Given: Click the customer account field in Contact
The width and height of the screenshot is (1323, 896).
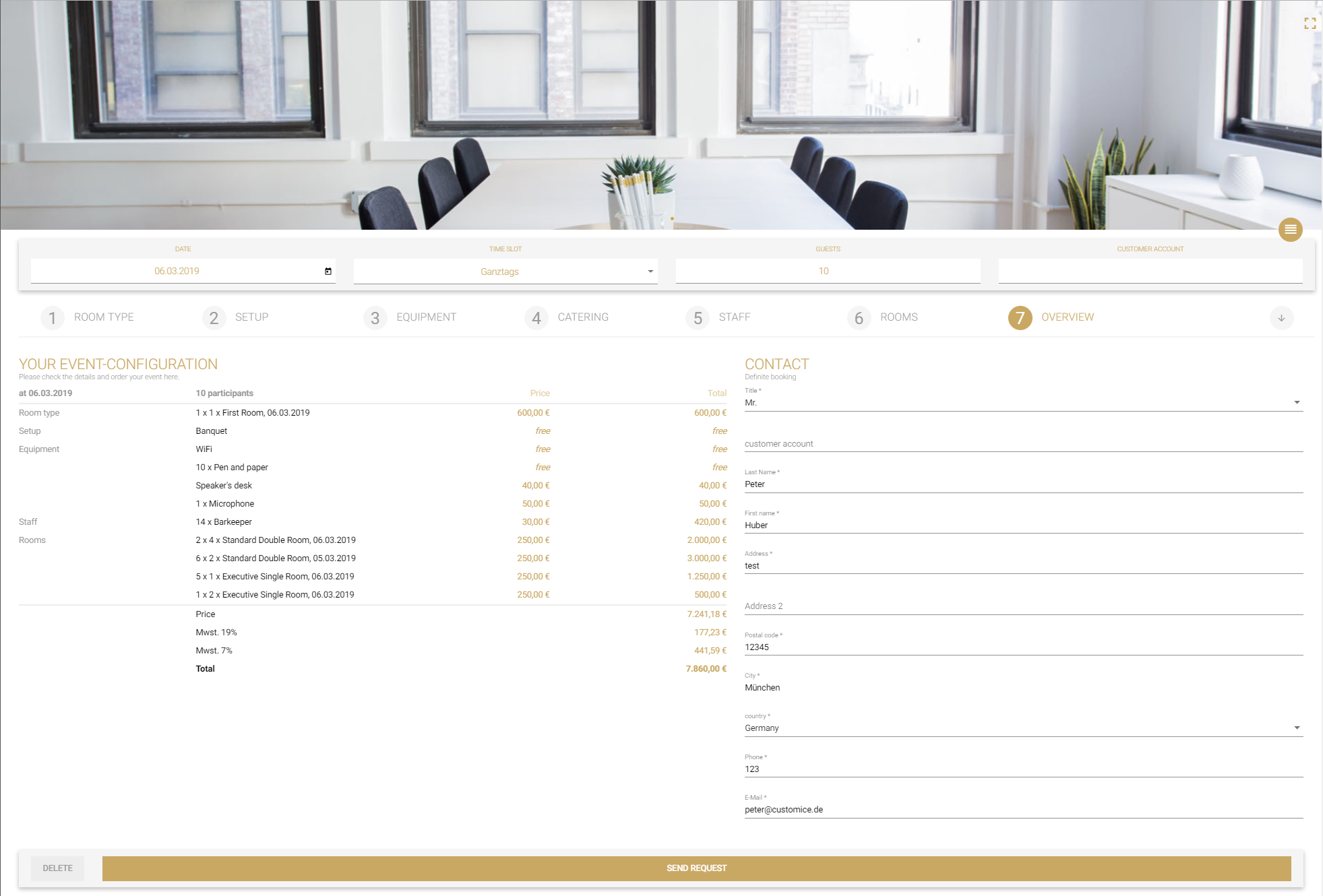Looking at the screenshot, I should [1024, 444].
